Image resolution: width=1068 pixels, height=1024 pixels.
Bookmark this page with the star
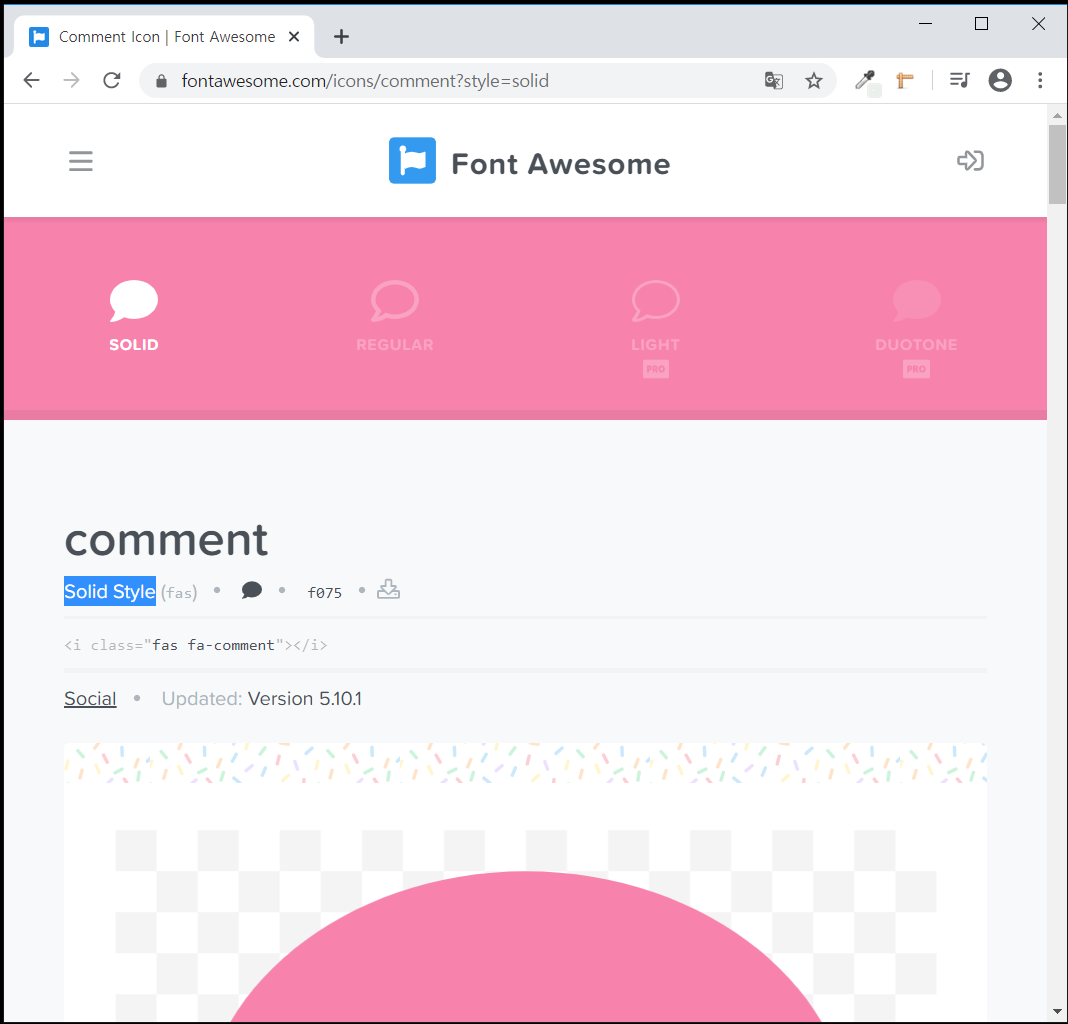coord(814,81)
